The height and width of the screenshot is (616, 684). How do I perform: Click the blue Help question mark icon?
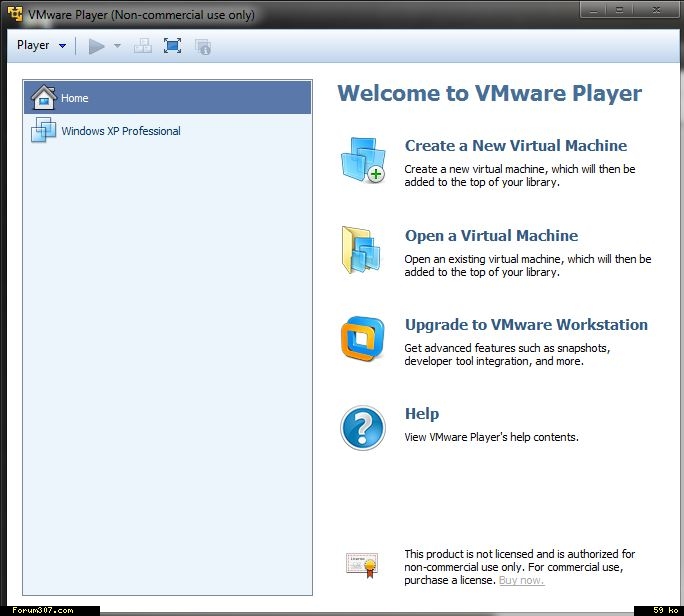click(x=363, y=428)
